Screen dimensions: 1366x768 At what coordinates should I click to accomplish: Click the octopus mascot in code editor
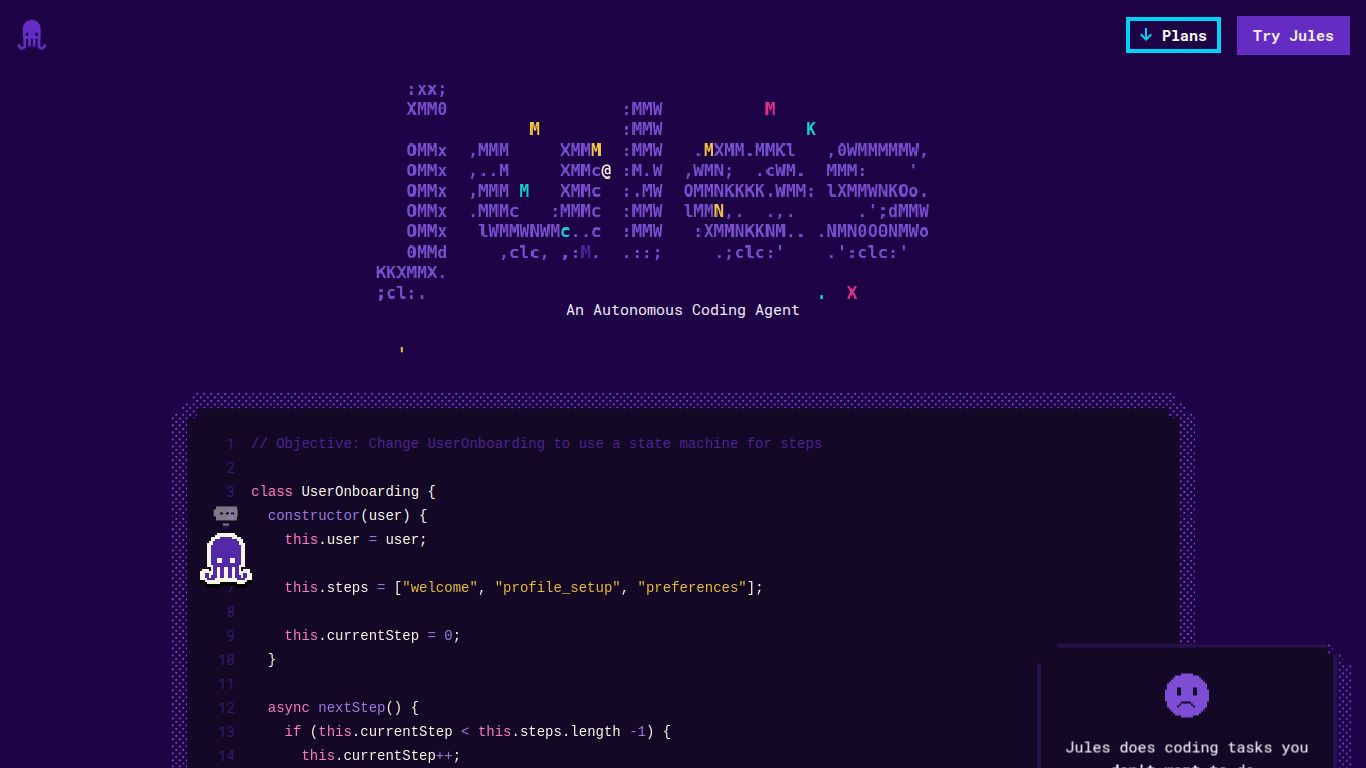coord(226,559)
